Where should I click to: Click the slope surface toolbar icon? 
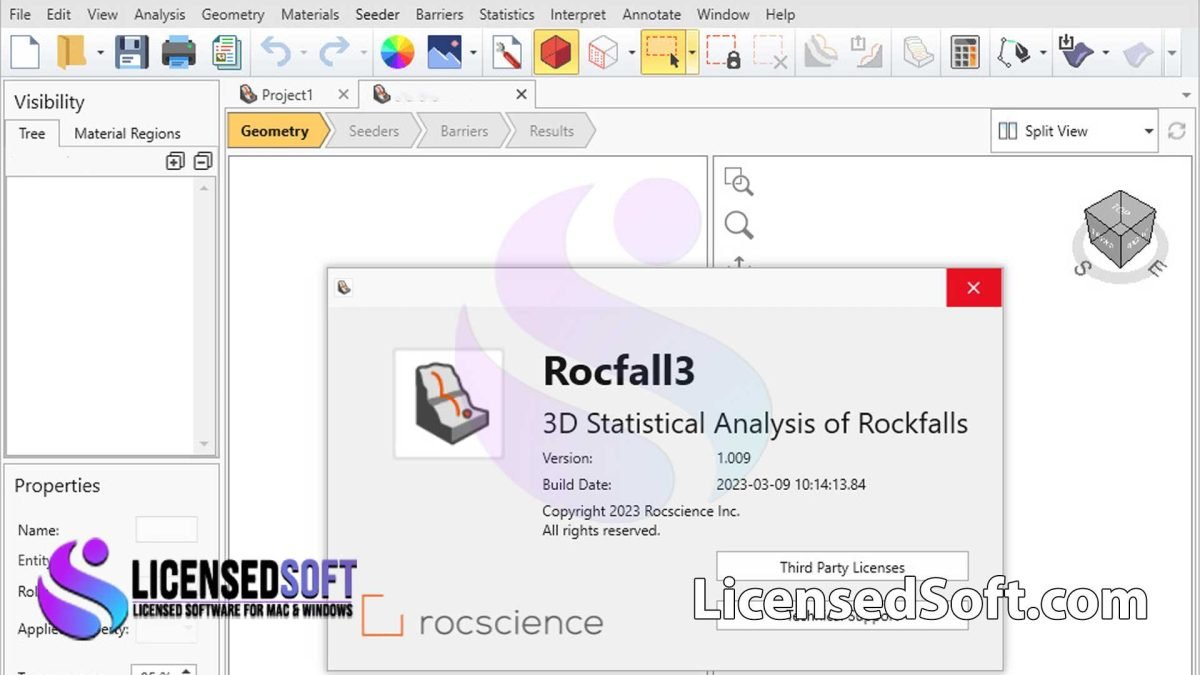821,52
